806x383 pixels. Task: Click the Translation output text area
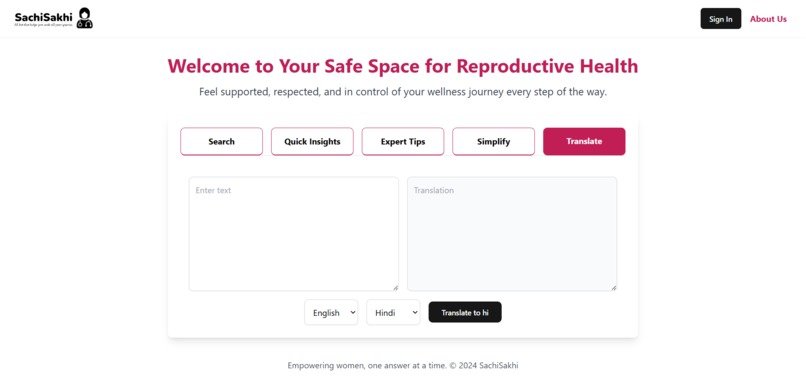[x=512, y=234]
